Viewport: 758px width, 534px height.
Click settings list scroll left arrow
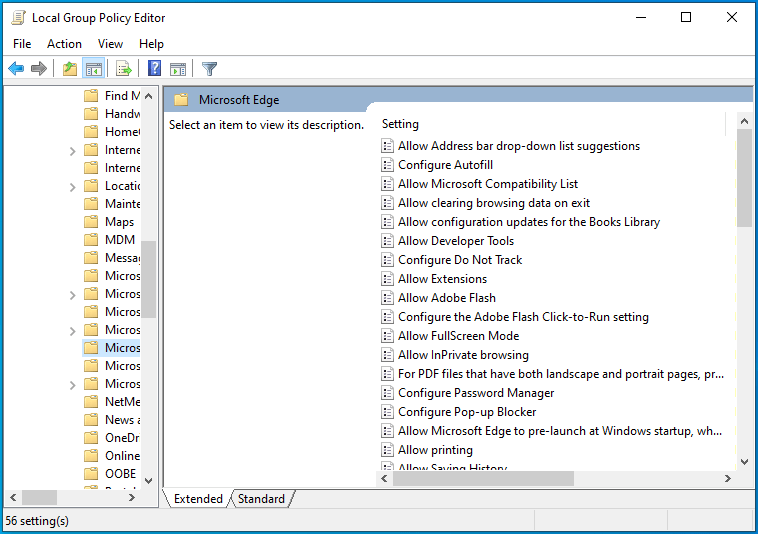384,478
